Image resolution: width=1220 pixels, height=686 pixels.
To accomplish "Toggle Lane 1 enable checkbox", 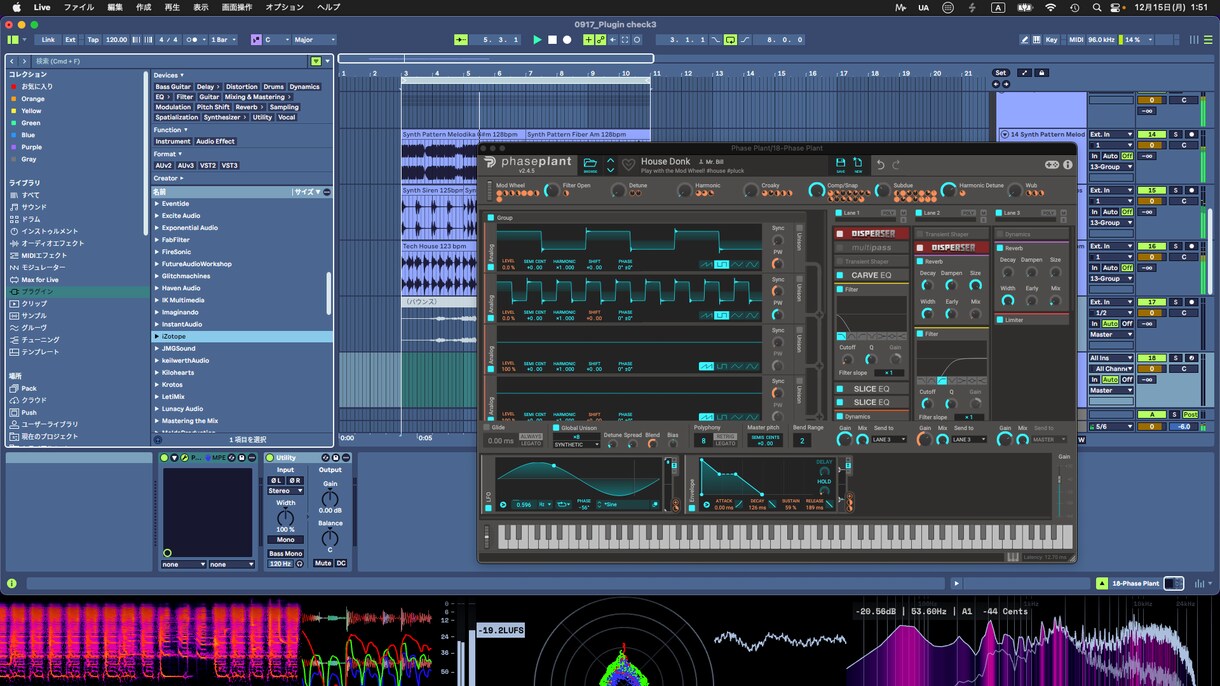I will tap(839, 213).
